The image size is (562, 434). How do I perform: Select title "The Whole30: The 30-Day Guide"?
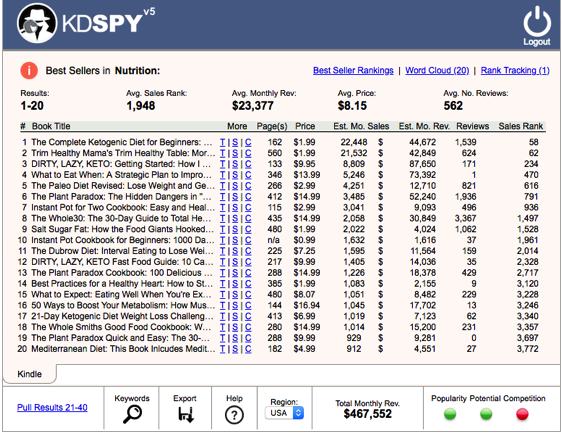pos(121,218)
